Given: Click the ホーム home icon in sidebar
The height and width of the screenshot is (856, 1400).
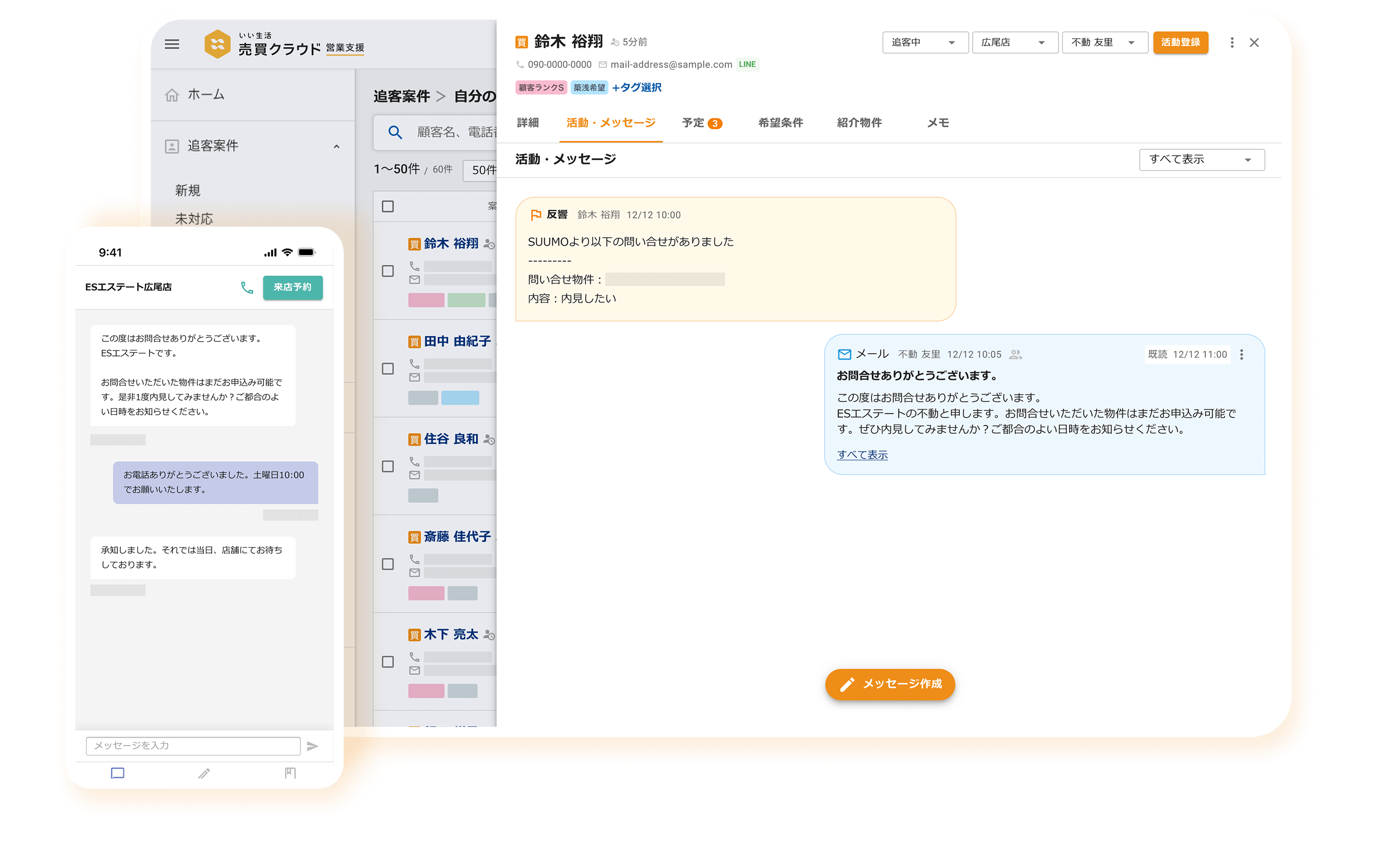Looking at the screenshot, I should 172,95.
